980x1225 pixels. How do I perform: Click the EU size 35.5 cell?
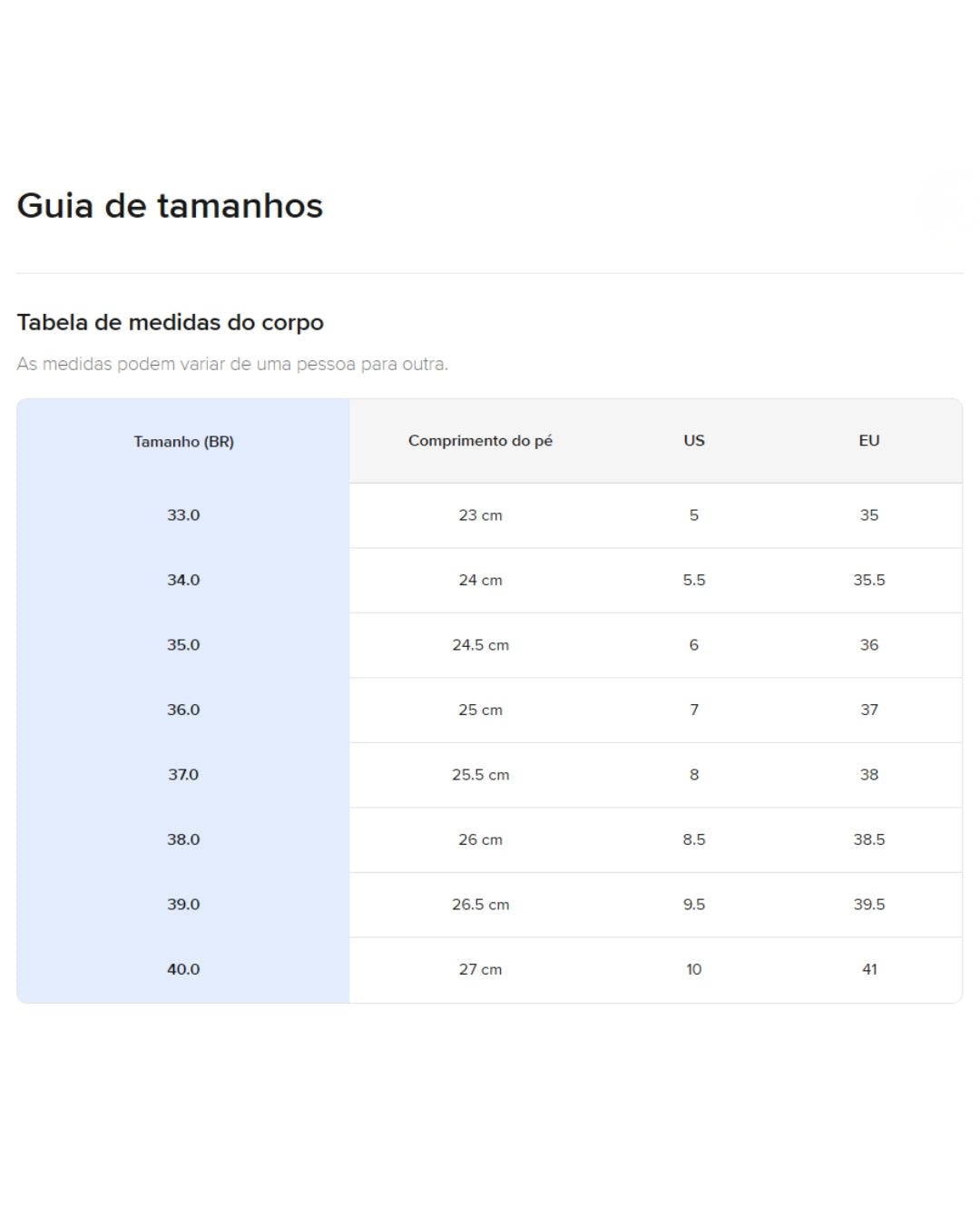(868, 580)
